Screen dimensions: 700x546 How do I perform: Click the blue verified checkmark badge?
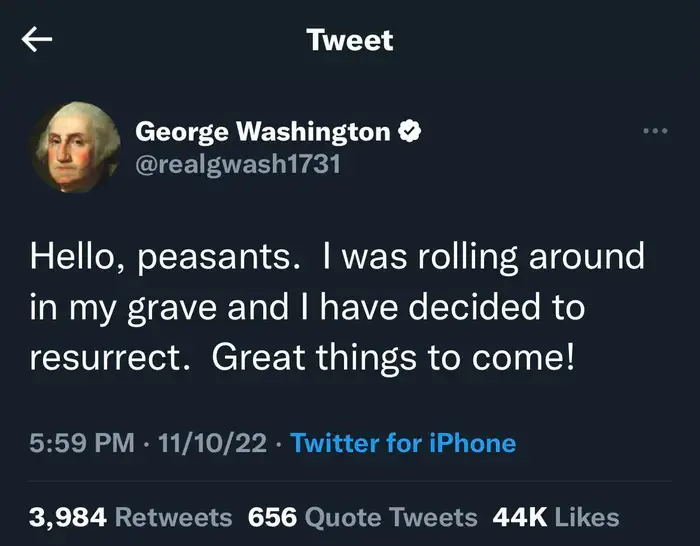pos(409,131)
